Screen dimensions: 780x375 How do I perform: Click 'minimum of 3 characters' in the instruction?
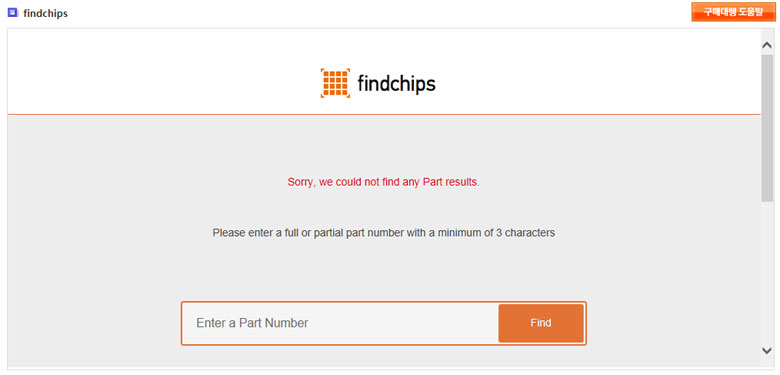496,232
